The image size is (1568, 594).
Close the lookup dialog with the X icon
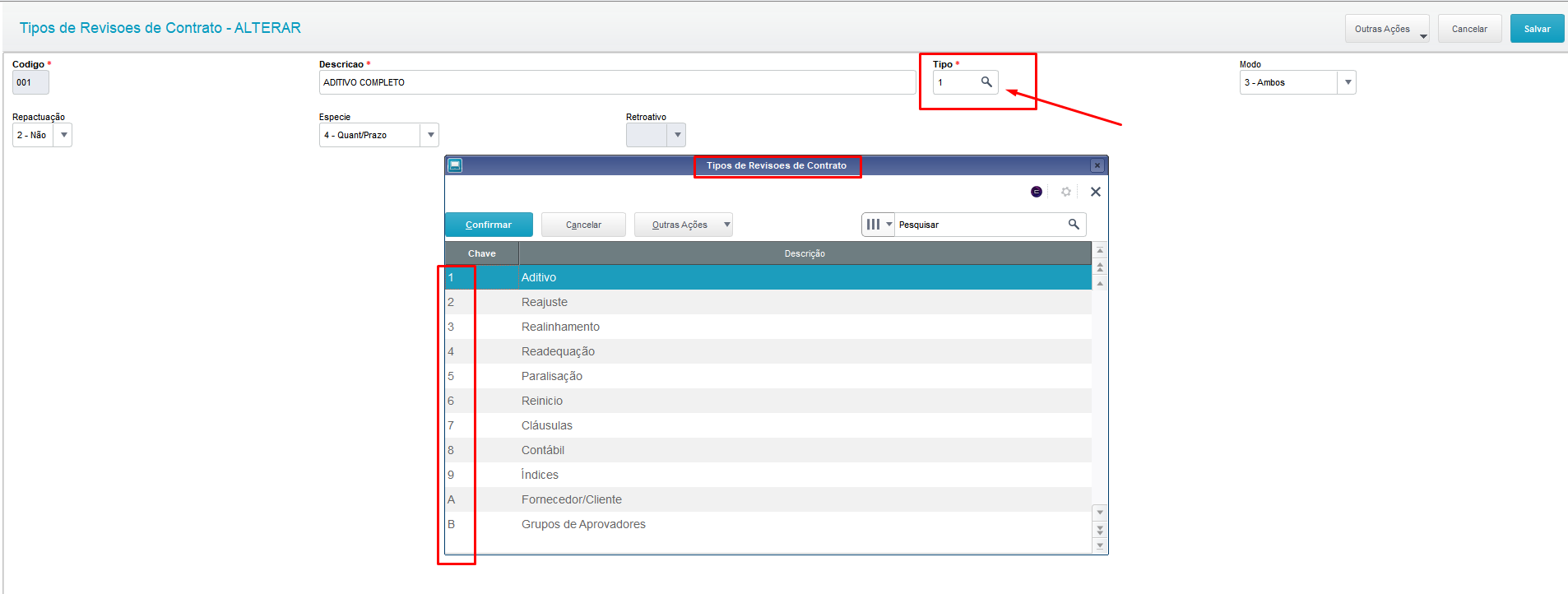coord(1096,192)
